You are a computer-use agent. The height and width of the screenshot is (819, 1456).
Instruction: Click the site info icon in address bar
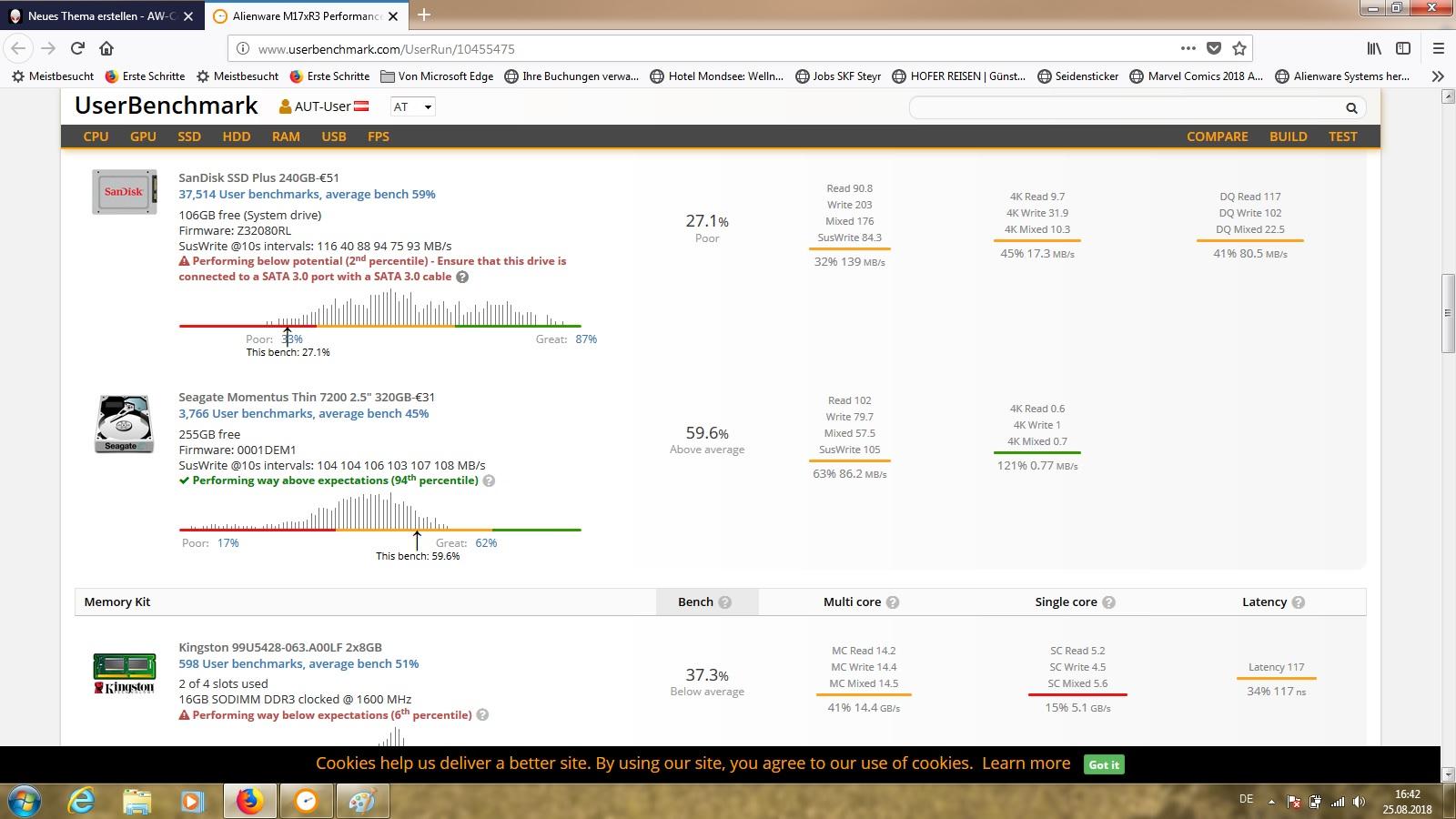coord(243,49)
